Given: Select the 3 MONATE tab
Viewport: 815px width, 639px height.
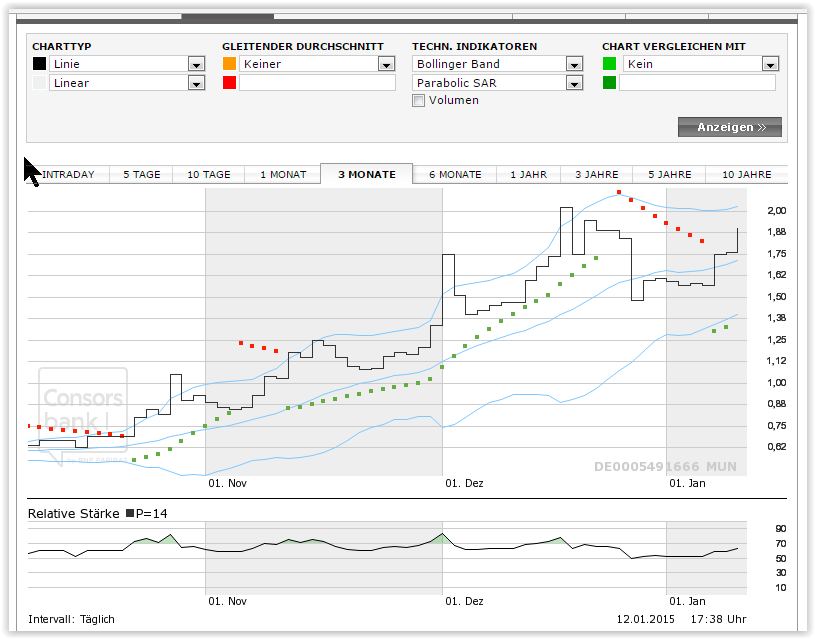Looking at the screenshot, I should tap(367, 174).
